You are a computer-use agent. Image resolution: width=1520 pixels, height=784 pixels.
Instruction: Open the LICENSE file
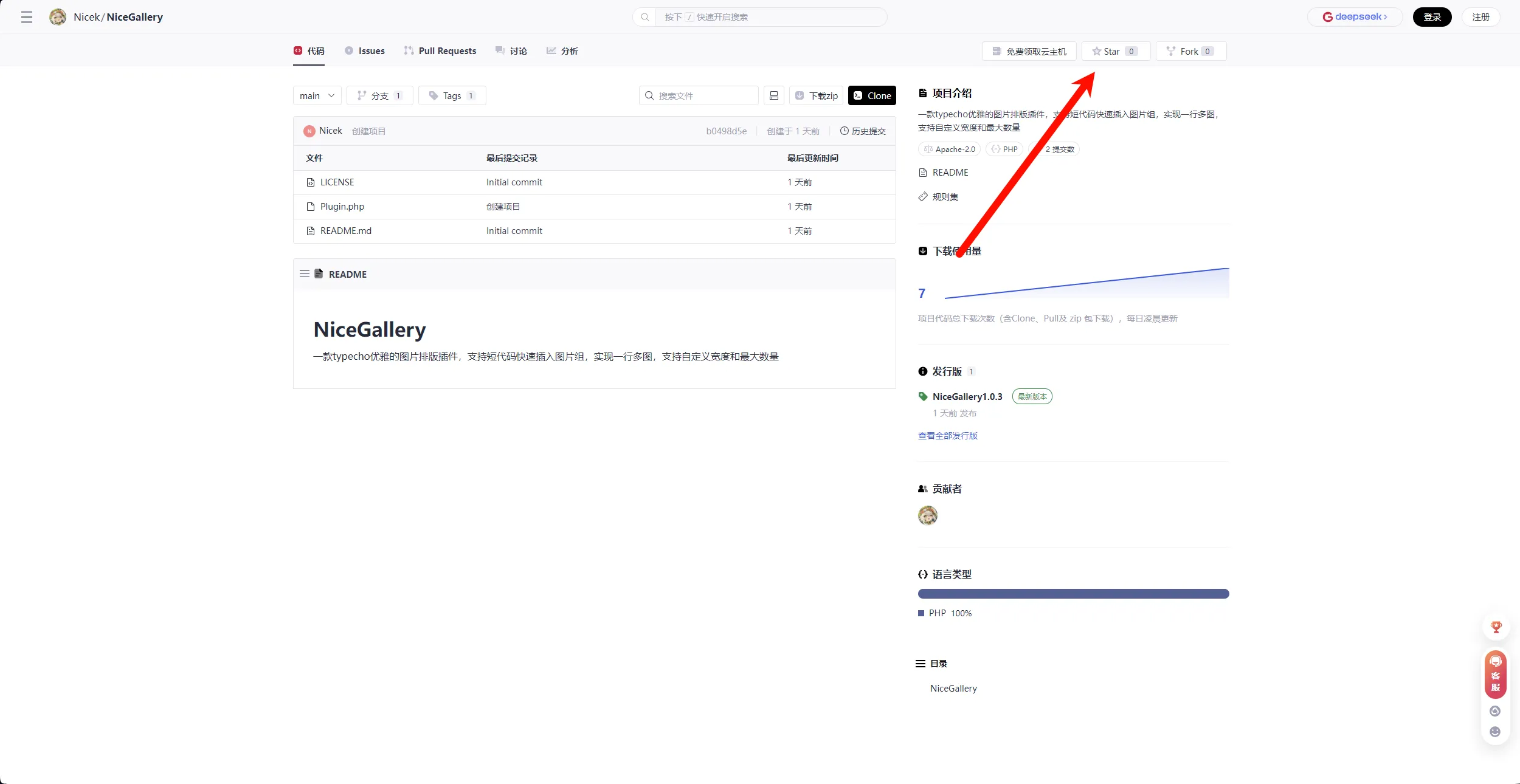(337, 182)
